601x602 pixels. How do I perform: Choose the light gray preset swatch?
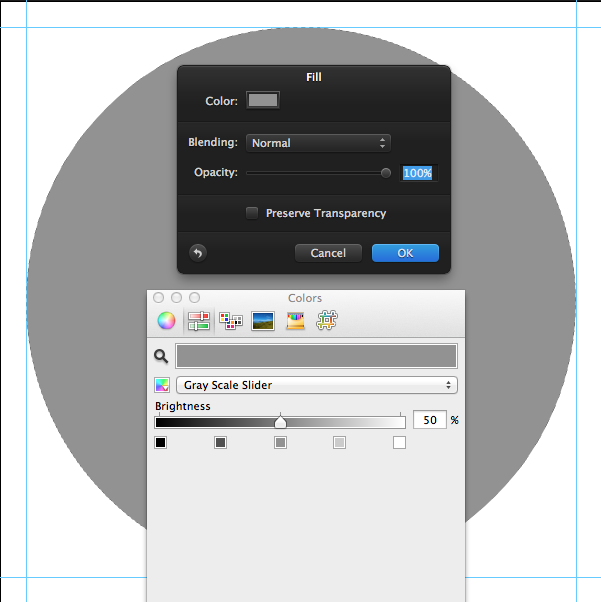pyautogui.click(x=339, y=443)
